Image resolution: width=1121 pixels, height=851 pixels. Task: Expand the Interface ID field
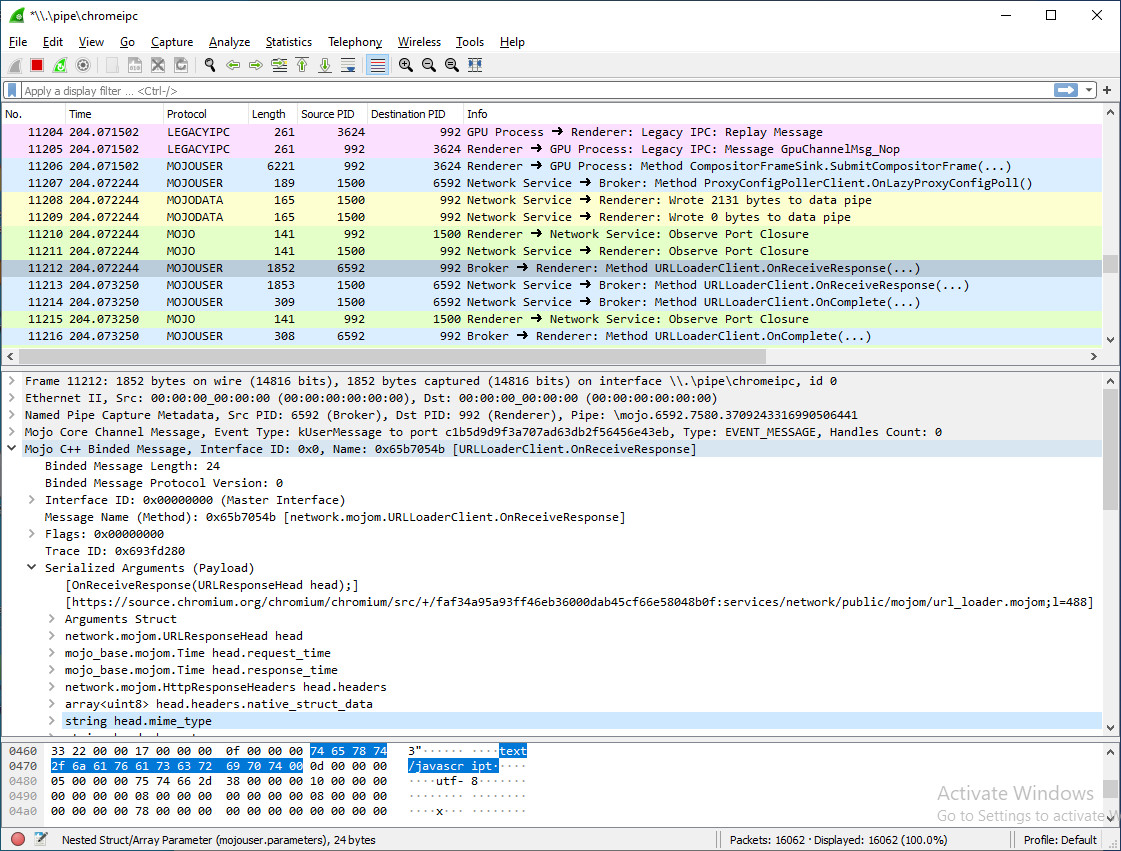[31, 500]
